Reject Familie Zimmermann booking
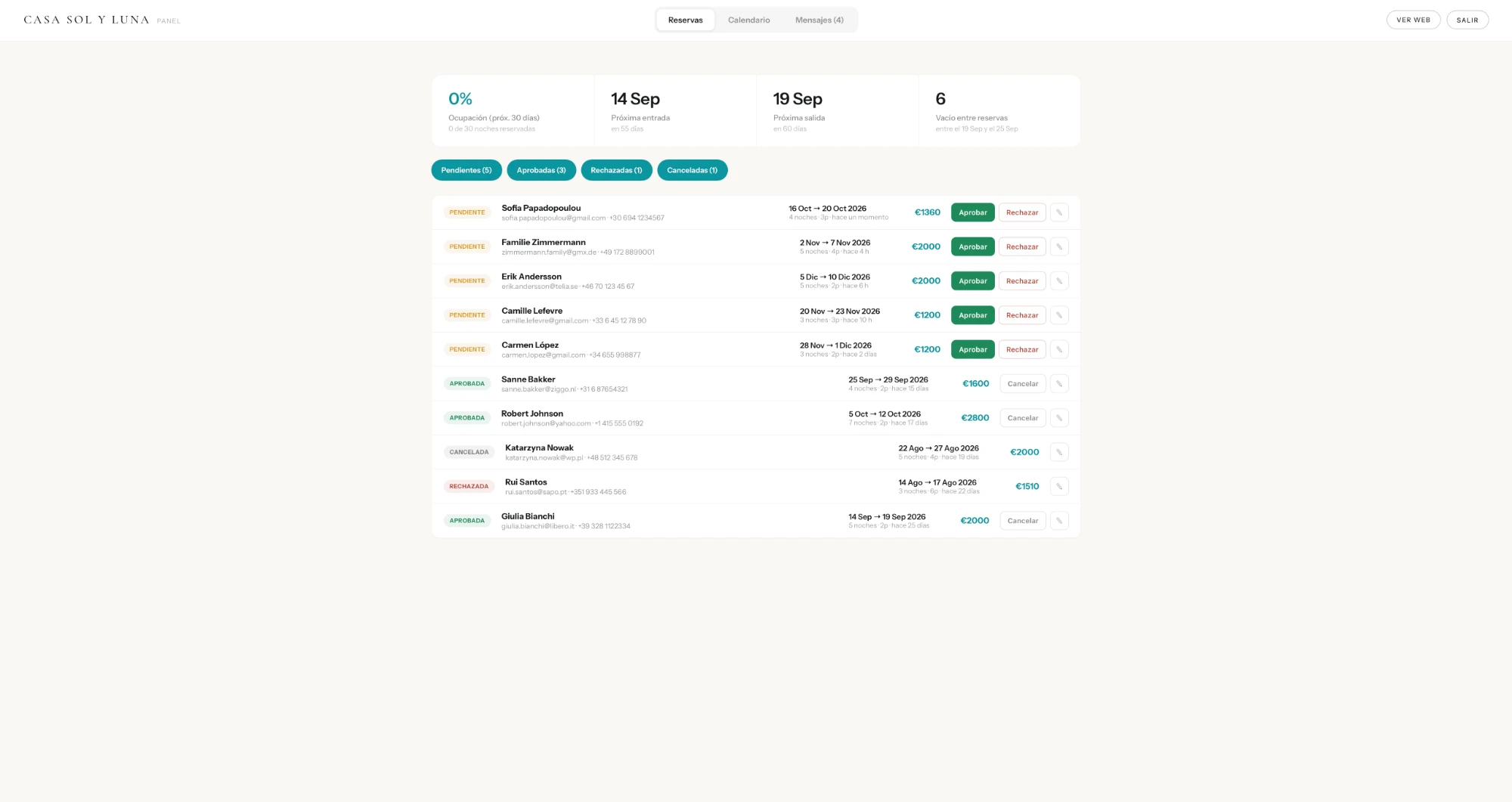Viewport: 1512px width, 802px height. (1022, 246)
